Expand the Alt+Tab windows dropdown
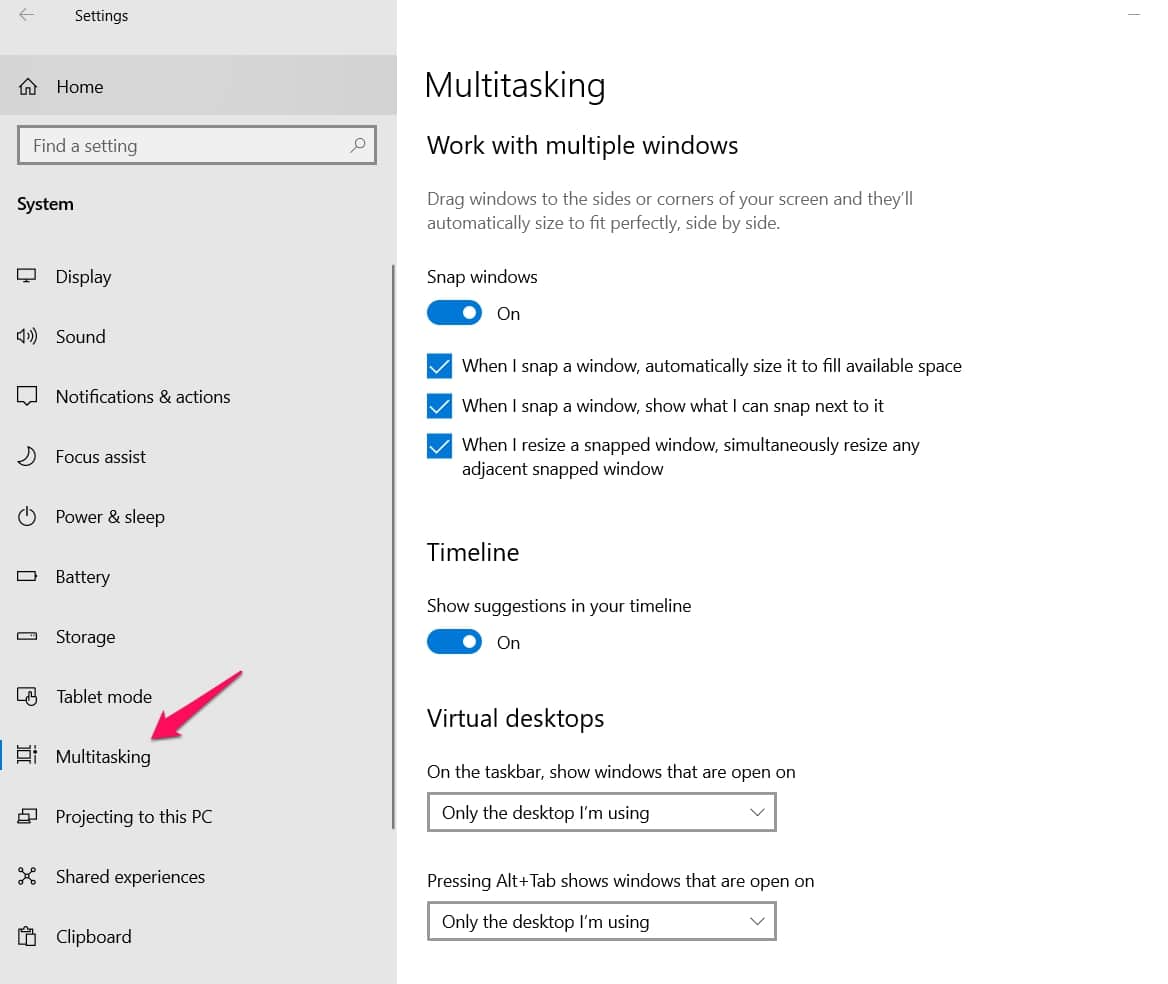The width and height of the screenshot is (1168, 984). [x=602, y=921]
